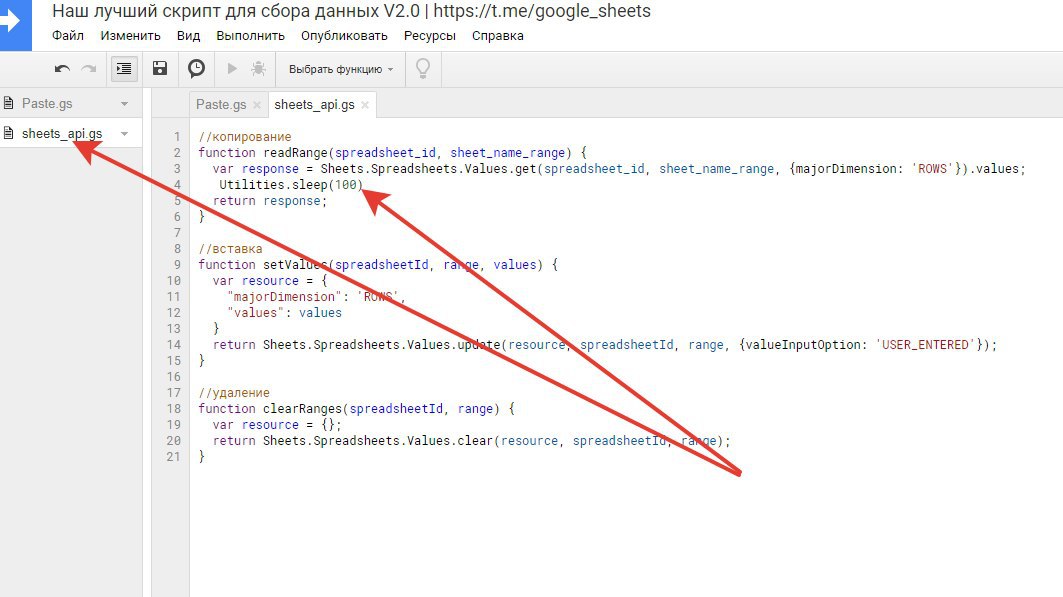Close the sheets_api.gs editor tab
Screen dimensions: 1063x597
(365, 105)
